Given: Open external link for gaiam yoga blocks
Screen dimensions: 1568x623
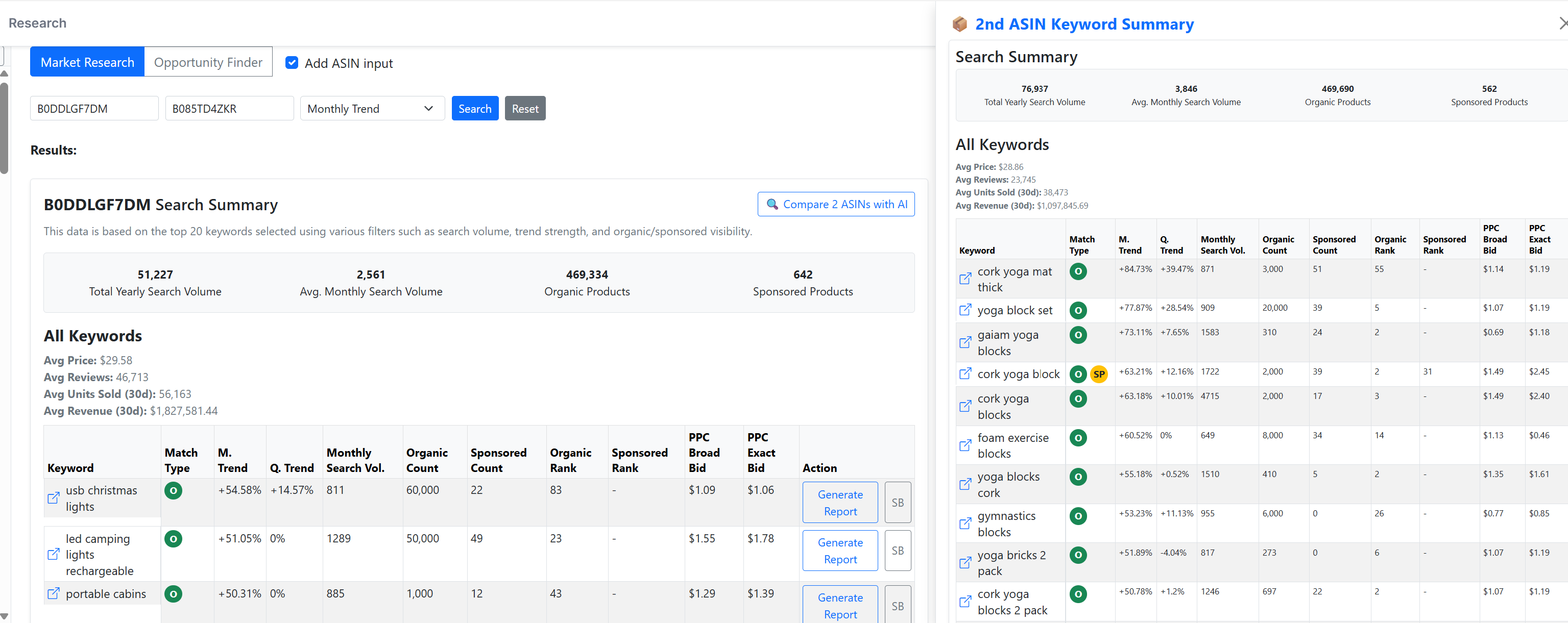Looking at the screenshot, I should point(966,342).
